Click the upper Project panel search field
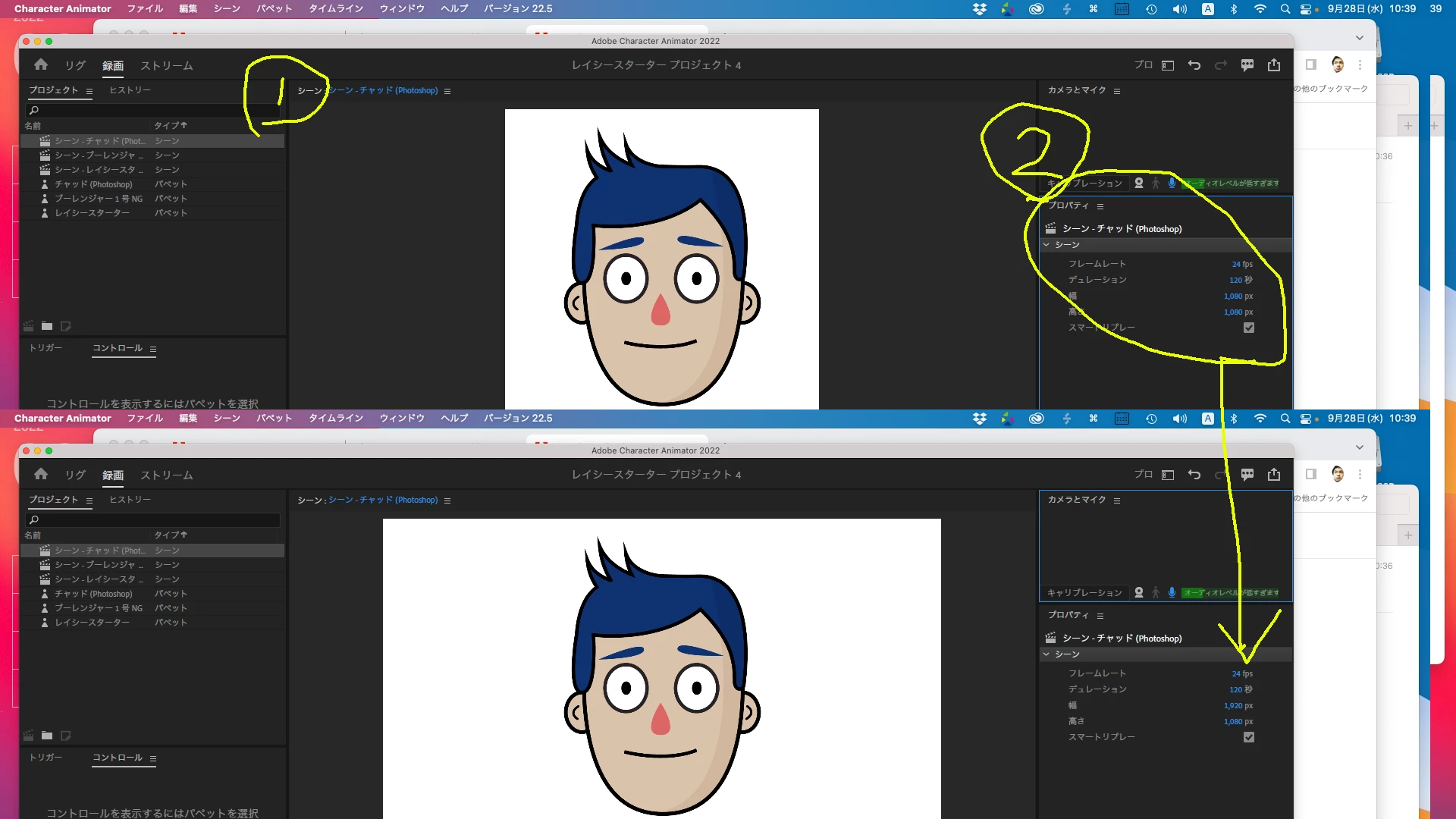 152,111
